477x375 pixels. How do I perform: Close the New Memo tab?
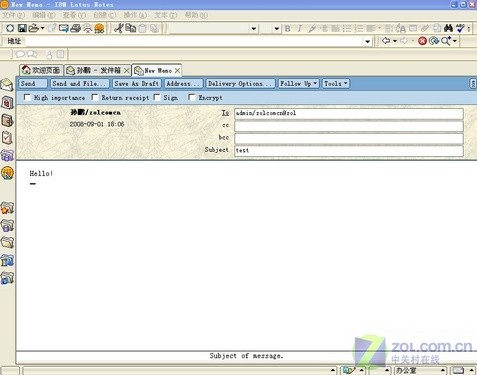coord(177,71)
